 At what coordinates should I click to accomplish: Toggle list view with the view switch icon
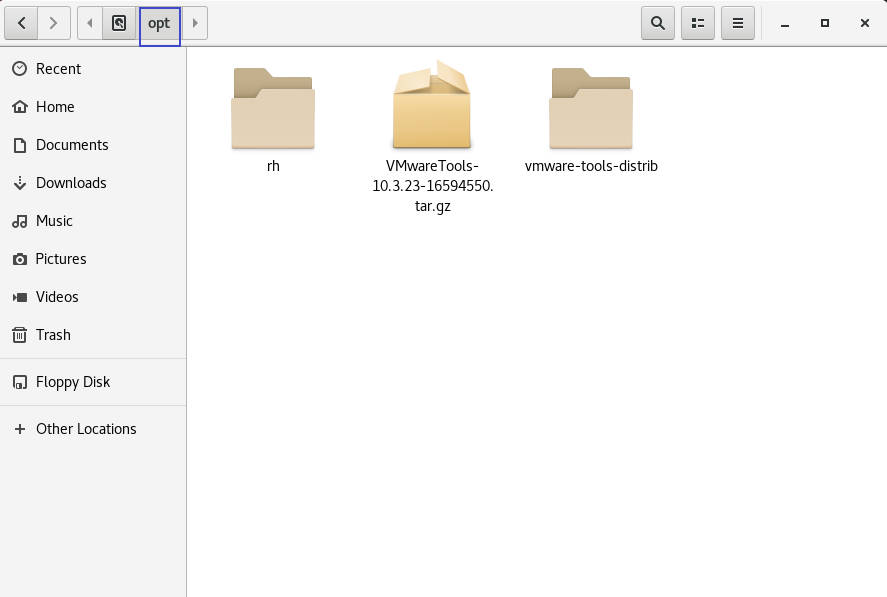(x=697, y=23)
